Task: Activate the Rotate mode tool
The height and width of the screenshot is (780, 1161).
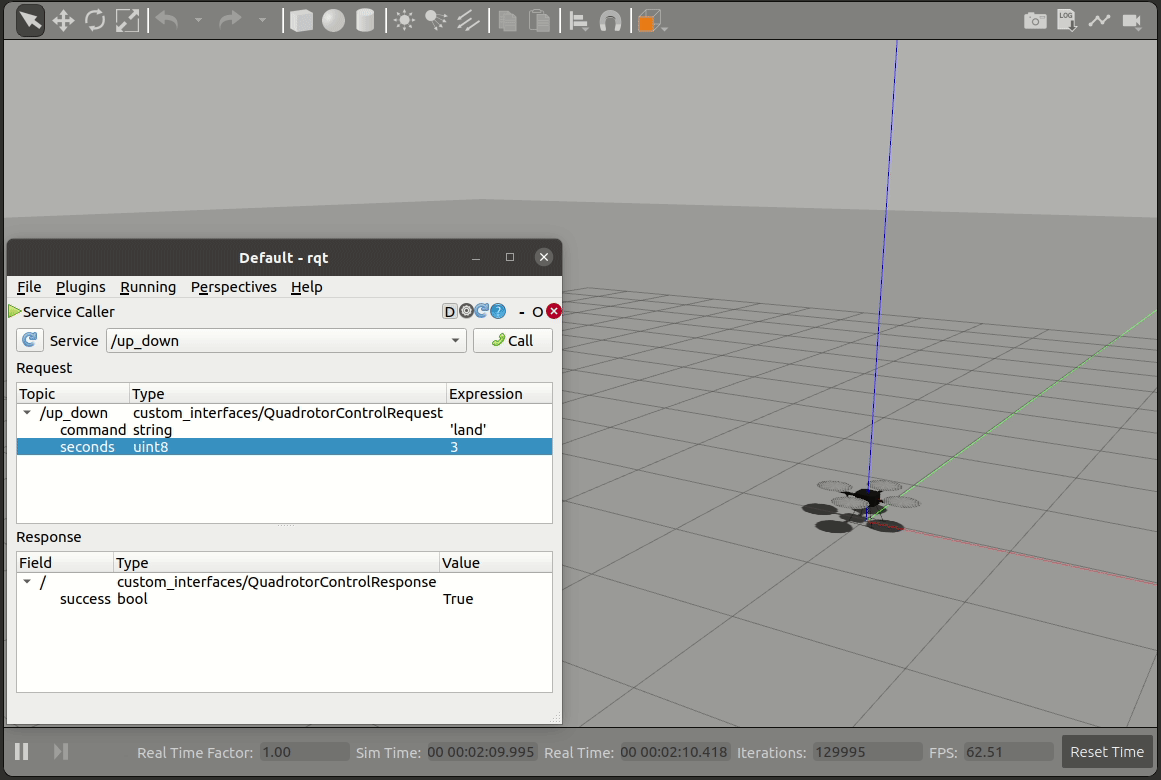Action: (x=96, y=21)
